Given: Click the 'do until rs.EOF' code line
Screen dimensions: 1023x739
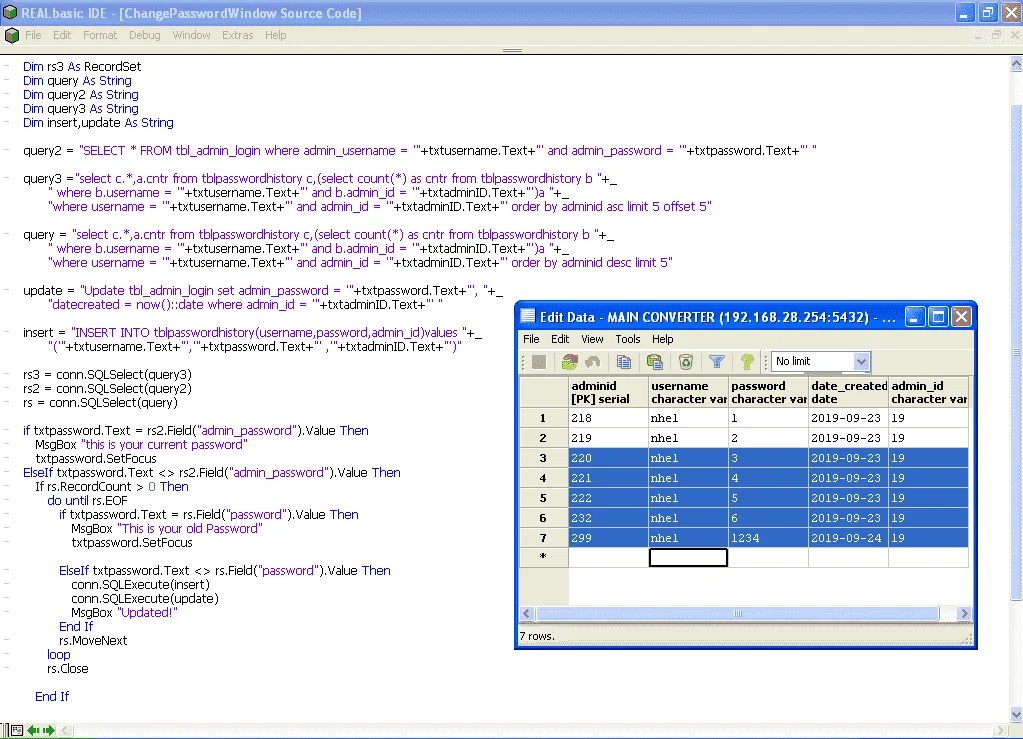Looking at the screenshot, I should click(87, 500).
